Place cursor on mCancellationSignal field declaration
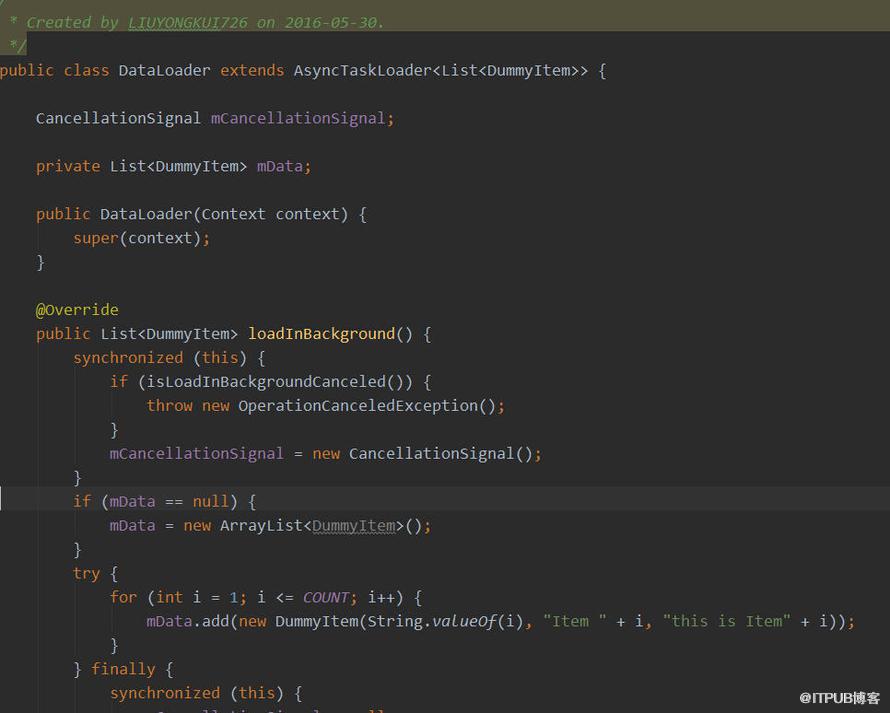This screenshot has height=713, width=890. (x=298, y=118)
